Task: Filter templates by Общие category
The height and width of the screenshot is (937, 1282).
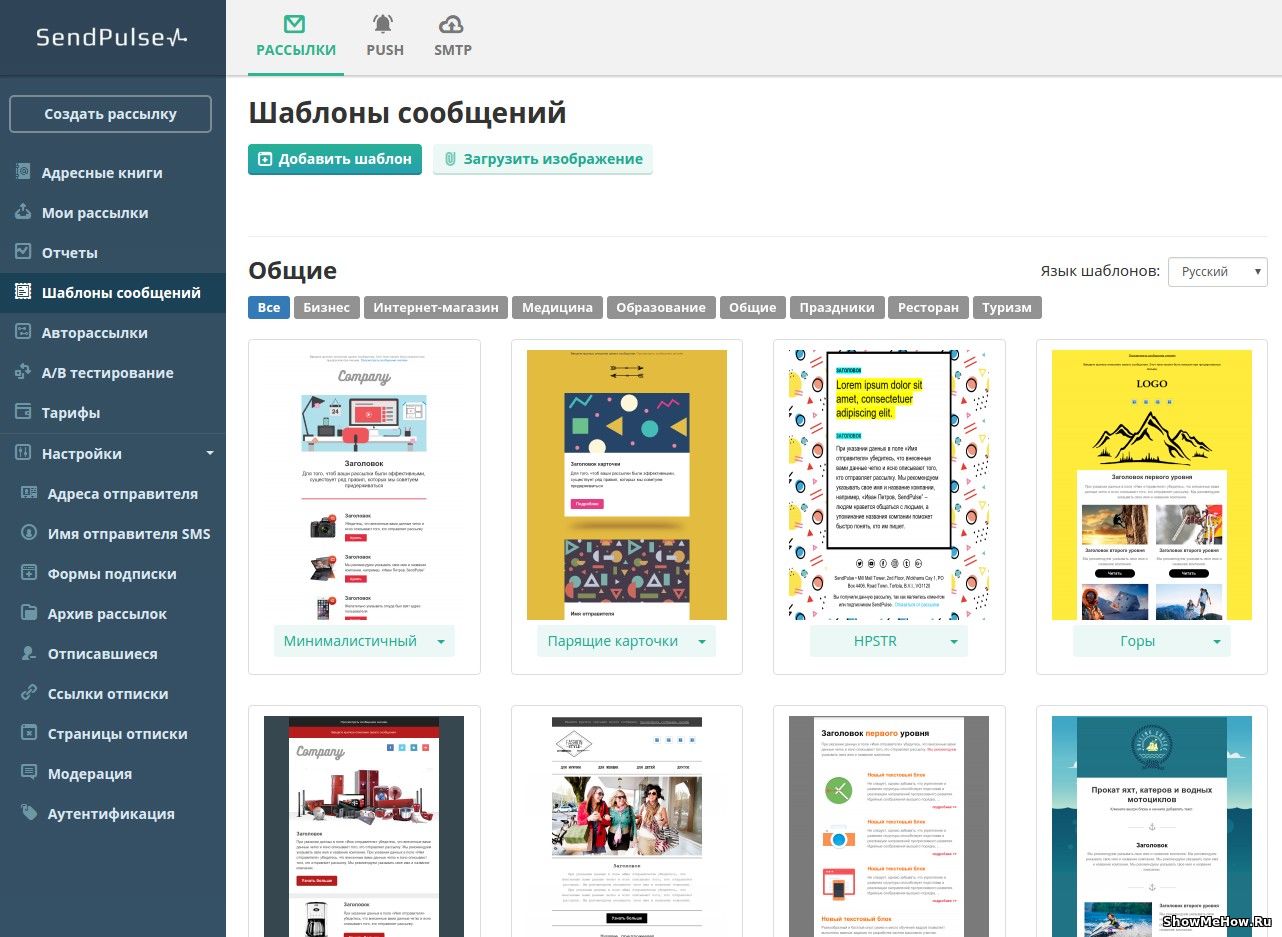Action: point(753,307)
